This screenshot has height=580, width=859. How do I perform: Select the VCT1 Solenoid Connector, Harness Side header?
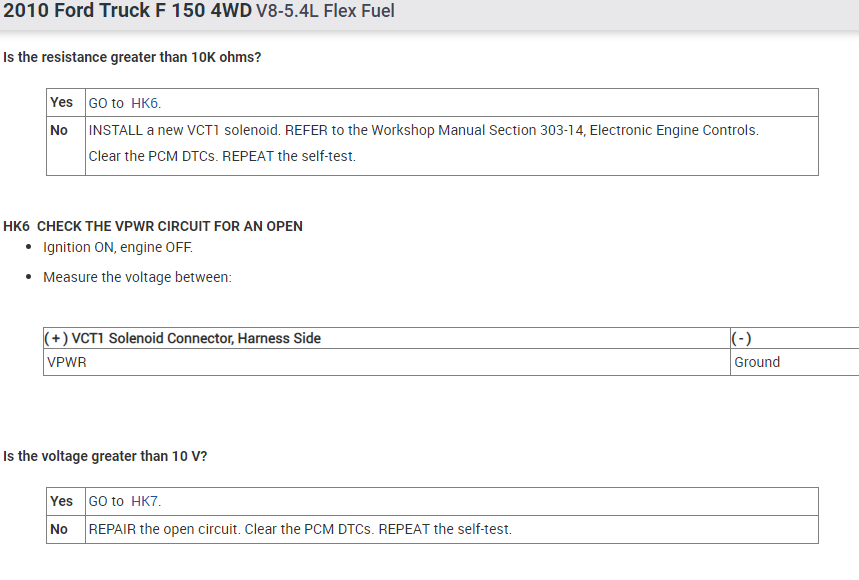(183, 338)
